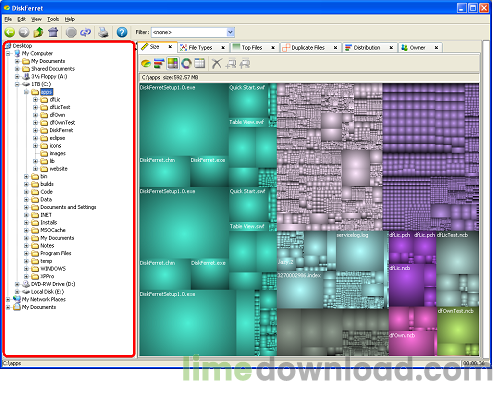The height and width of the screenshot is (400, 500).
Task: Close the File Types tab
Action: tap(223, 48)
